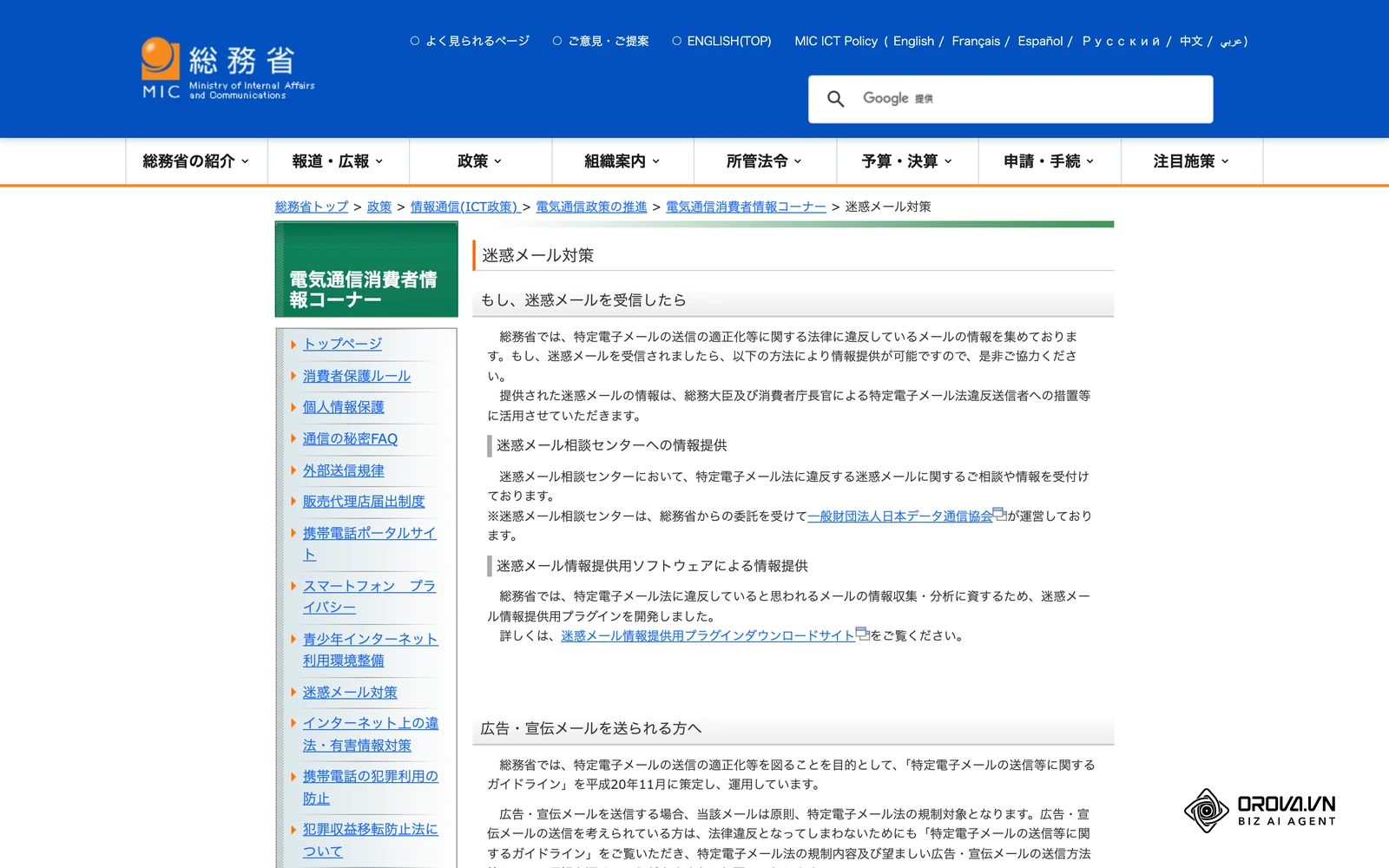
Task: Expand the 組織案内 menu
Action: tap(622, 161)
